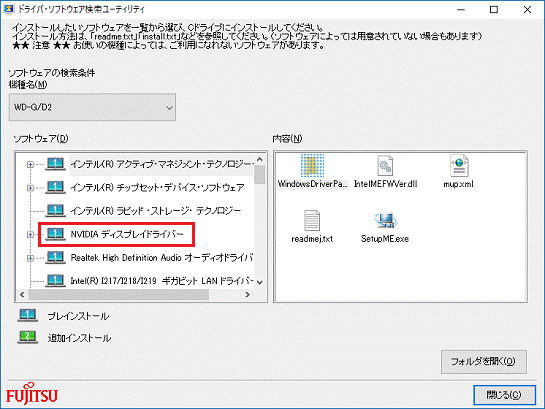
Task: Expand the インテル(R) チップセット・デバイス tree node
Action: pos(30,188)
